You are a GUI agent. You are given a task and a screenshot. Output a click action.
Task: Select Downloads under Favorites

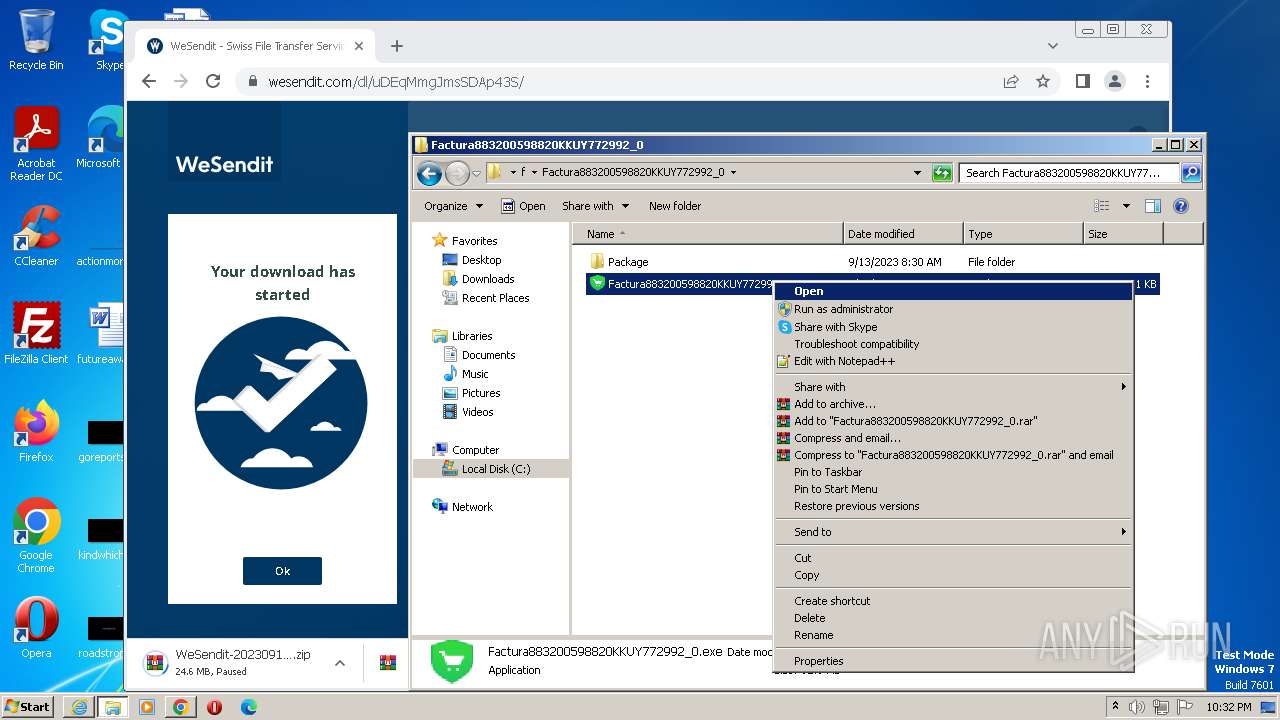[488, 279]
